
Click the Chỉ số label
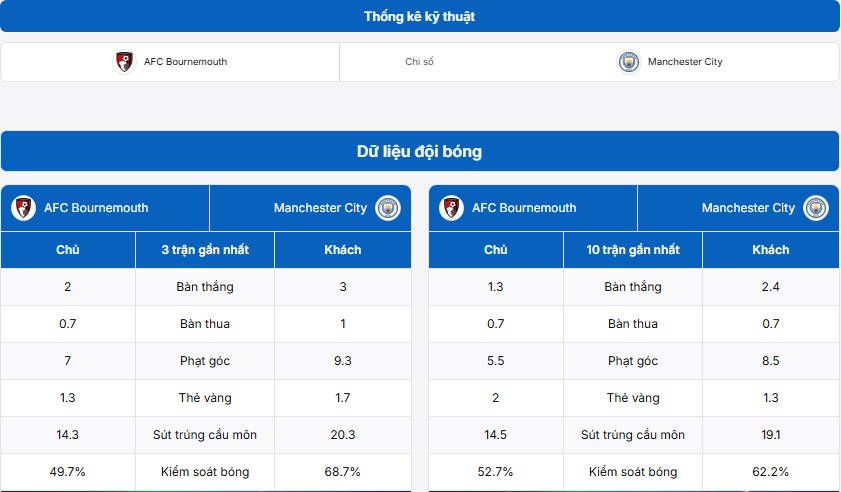click(419, 62)
